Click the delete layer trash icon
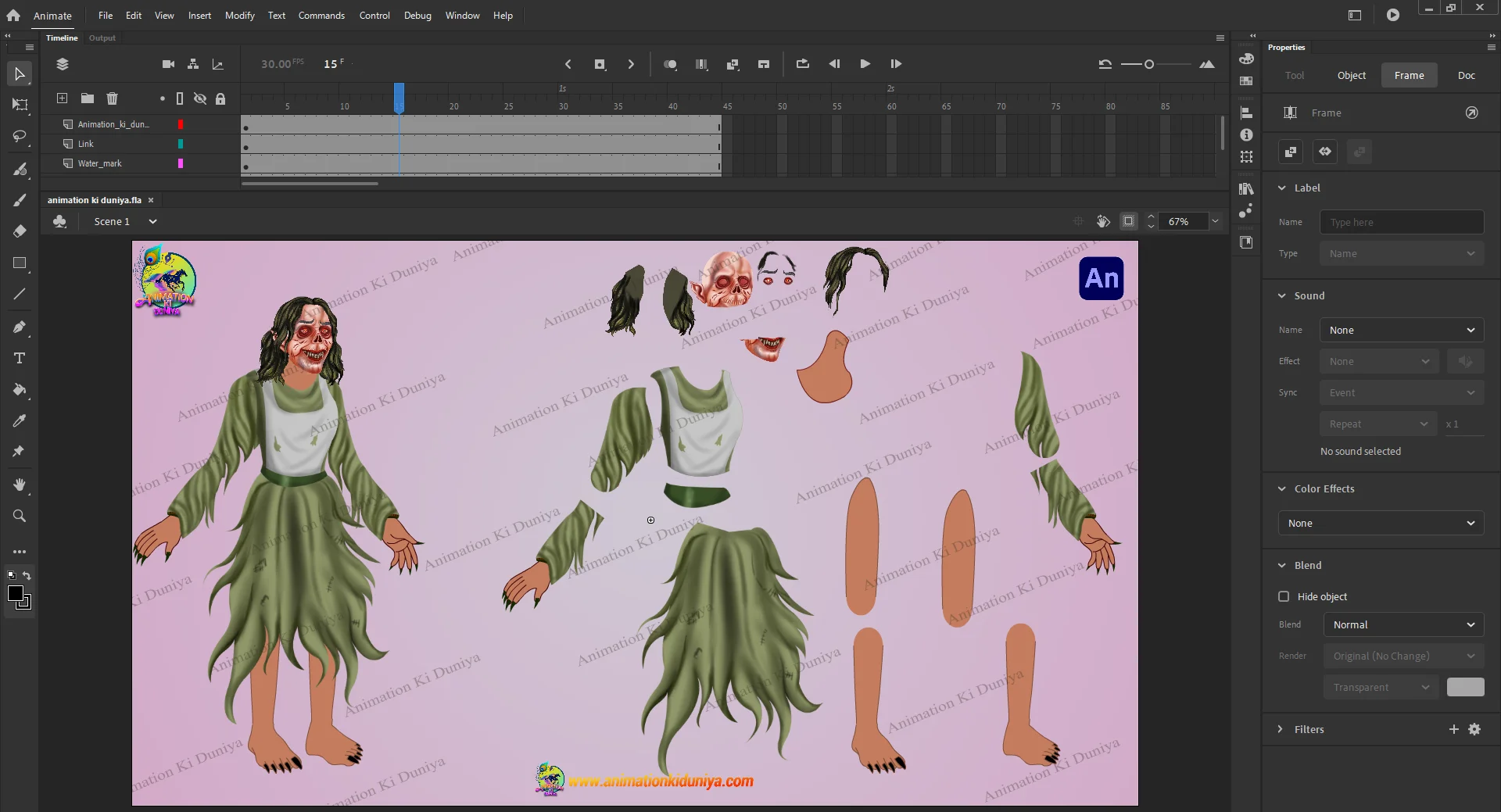This screenshot has width=1501, height=812. coord(112,98)
